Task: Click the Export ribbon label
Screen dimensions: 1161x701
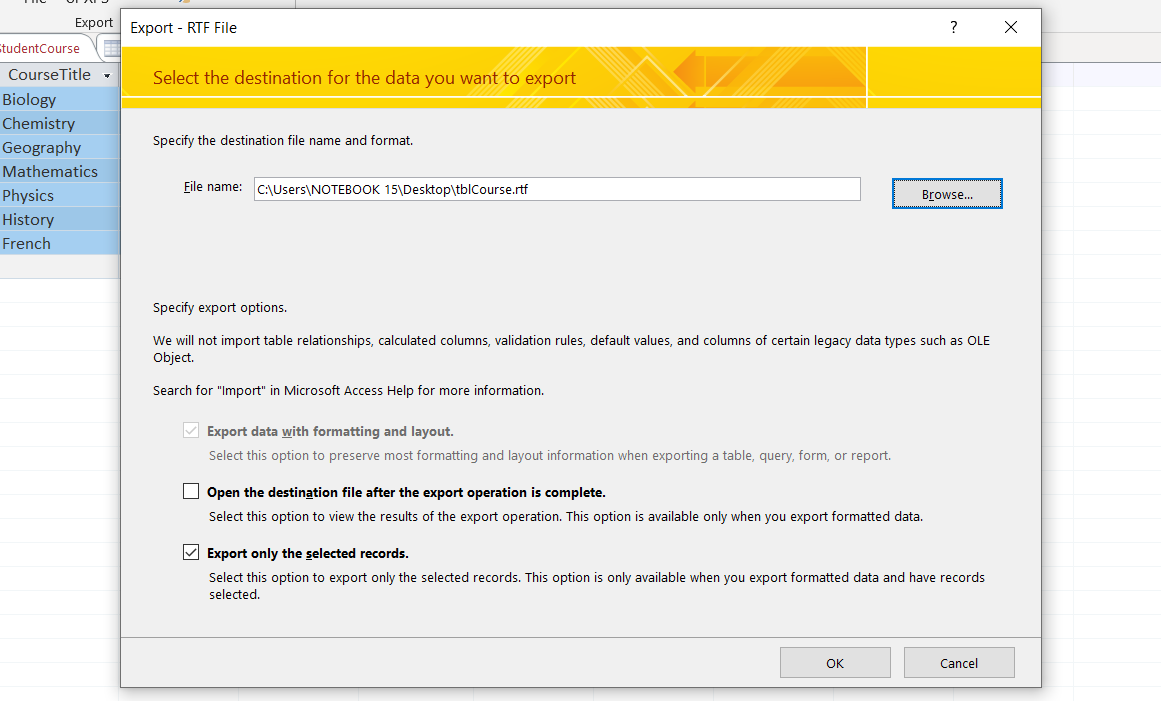Action: [x=93, y=21]
